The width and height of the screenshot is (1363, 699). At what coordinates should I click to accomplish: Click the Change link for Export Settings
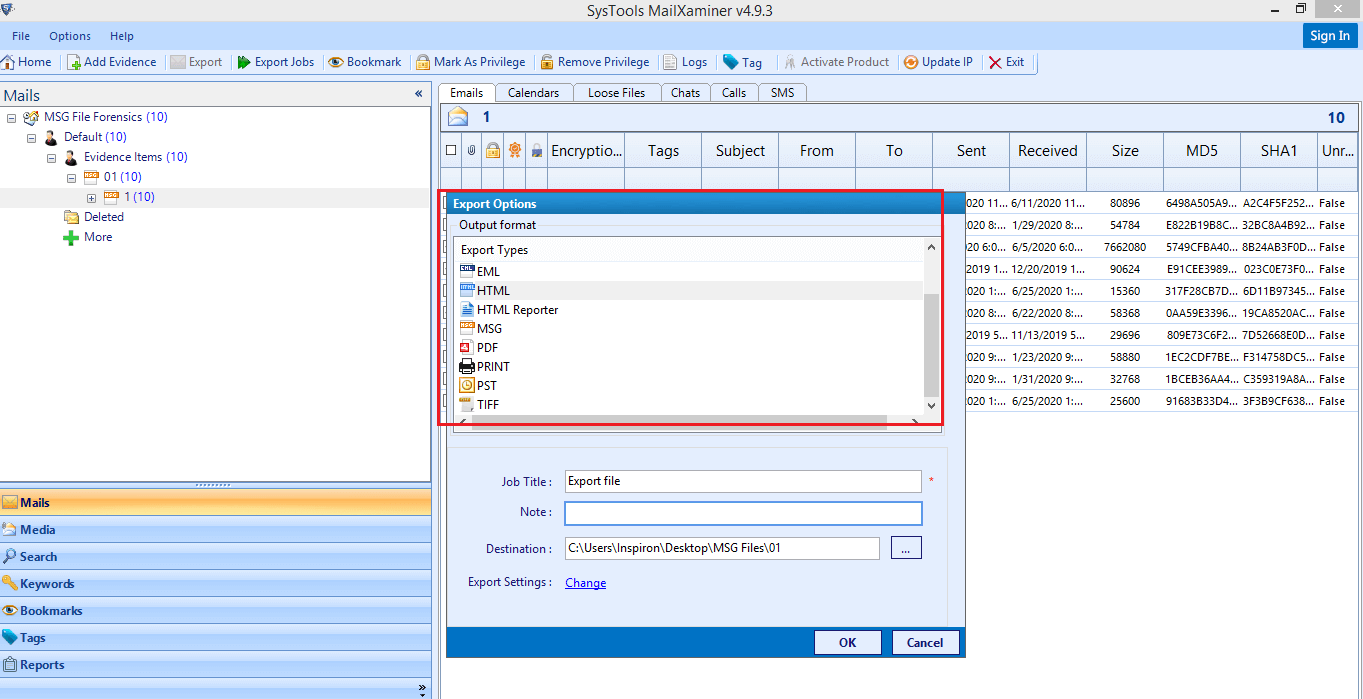click(x=585, y=582)
